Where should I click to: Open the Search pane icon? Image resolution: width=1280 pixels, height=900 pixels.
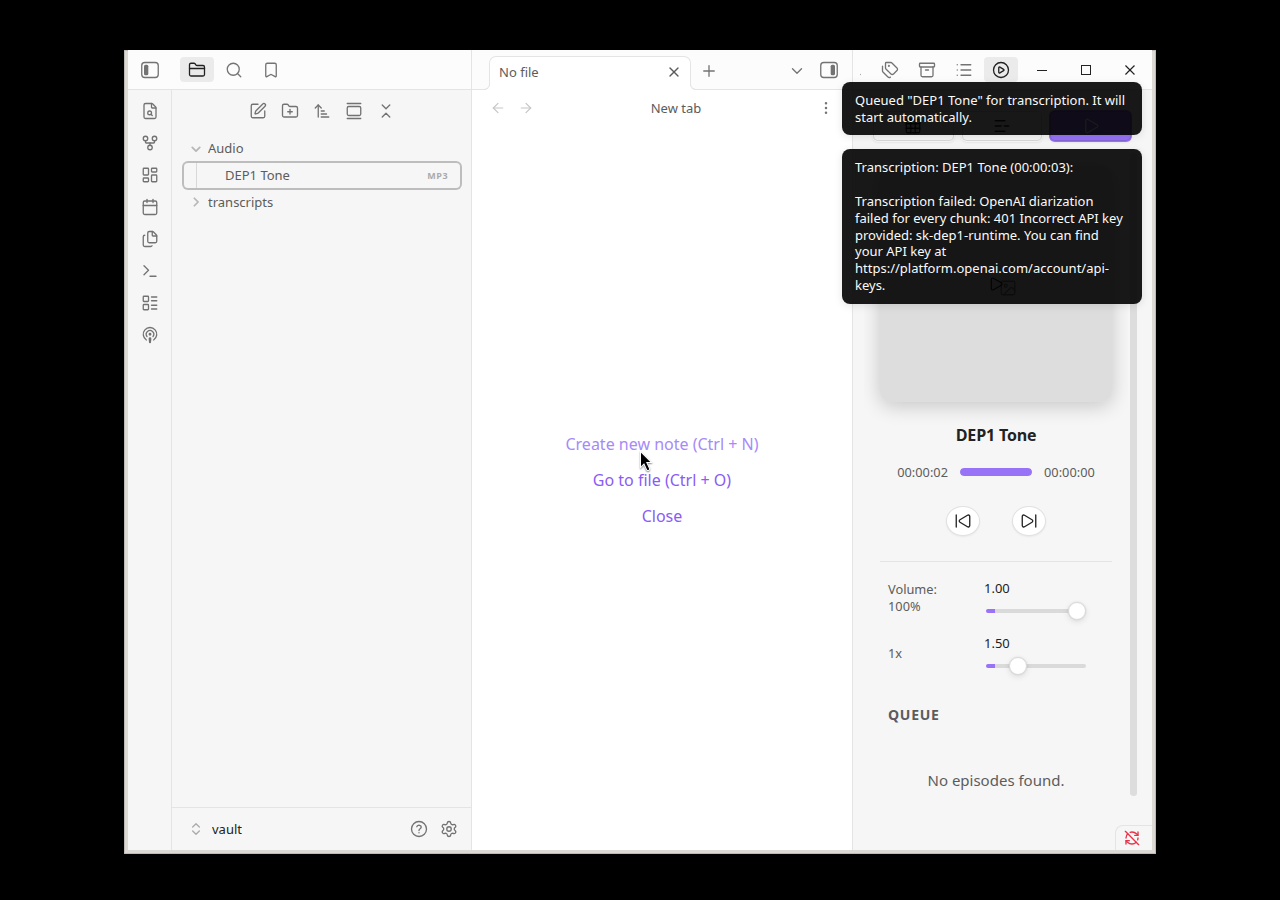coord(234,70)
